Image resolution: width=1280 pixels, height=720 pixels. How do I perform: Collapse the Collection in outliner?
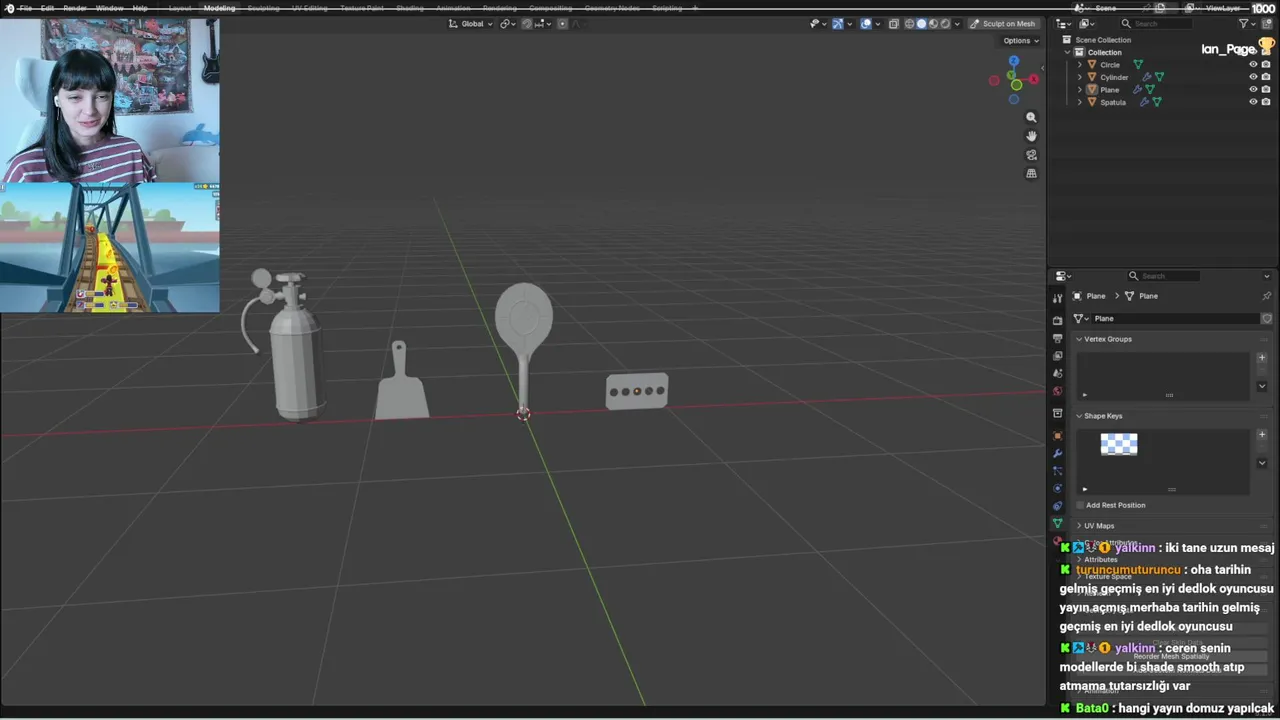pos(1067,52)
